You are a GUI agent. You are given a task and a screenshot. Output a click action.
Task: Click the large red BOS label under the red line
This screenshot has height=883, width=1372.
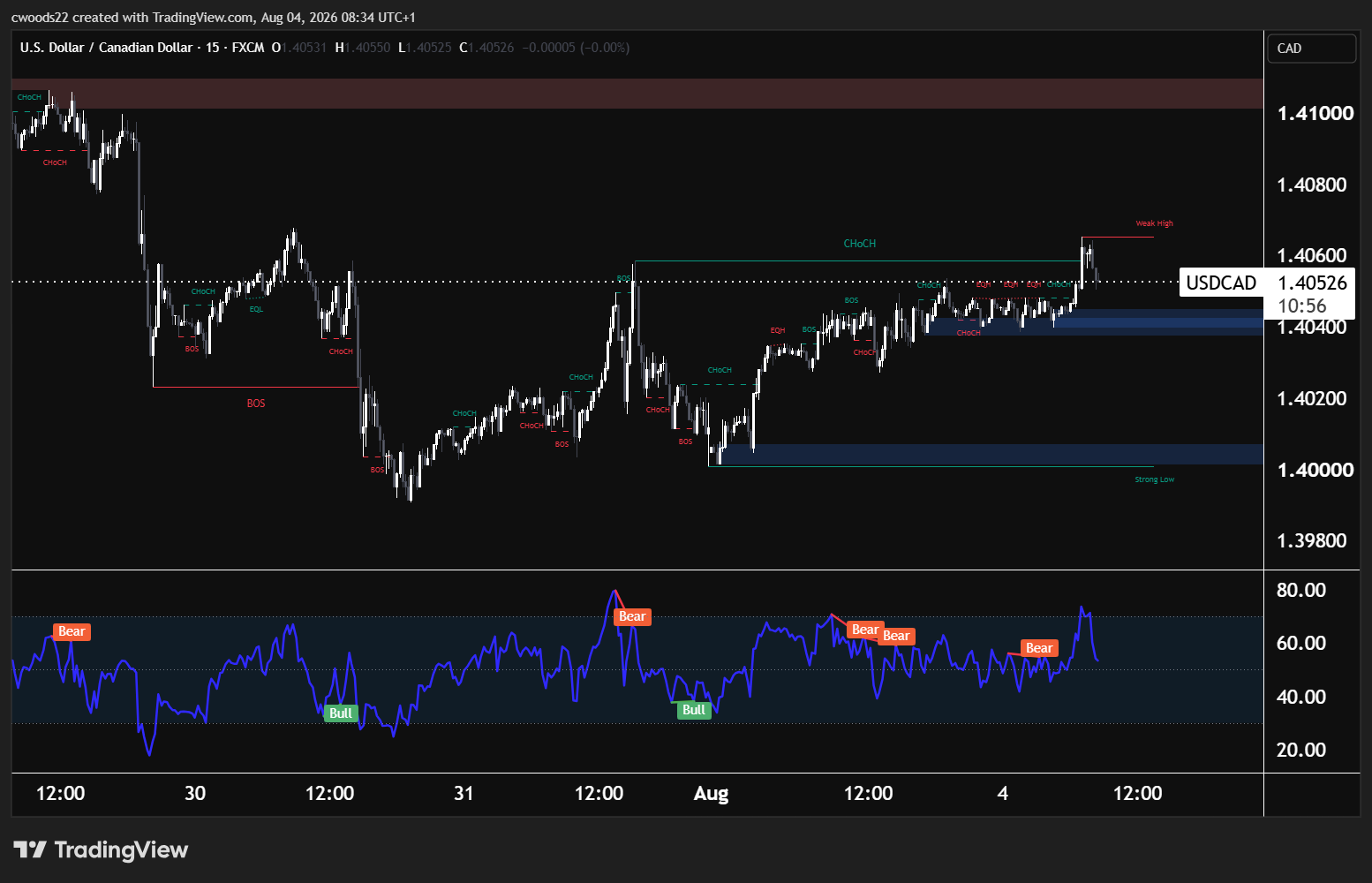coord(256,404)
